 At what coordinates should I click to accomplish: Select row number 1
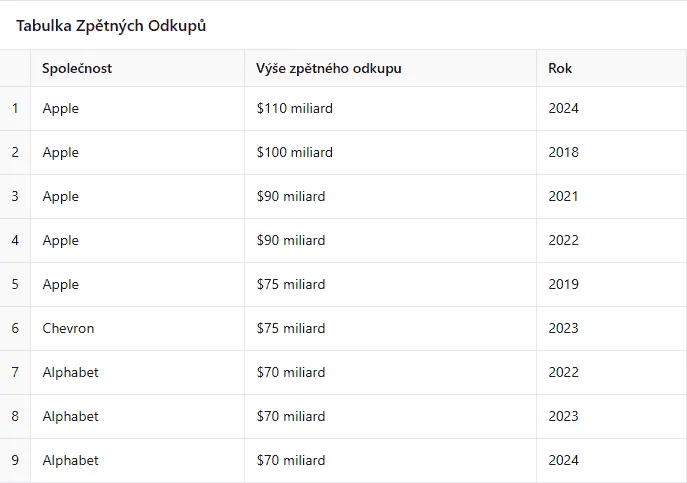pos(15,108)
